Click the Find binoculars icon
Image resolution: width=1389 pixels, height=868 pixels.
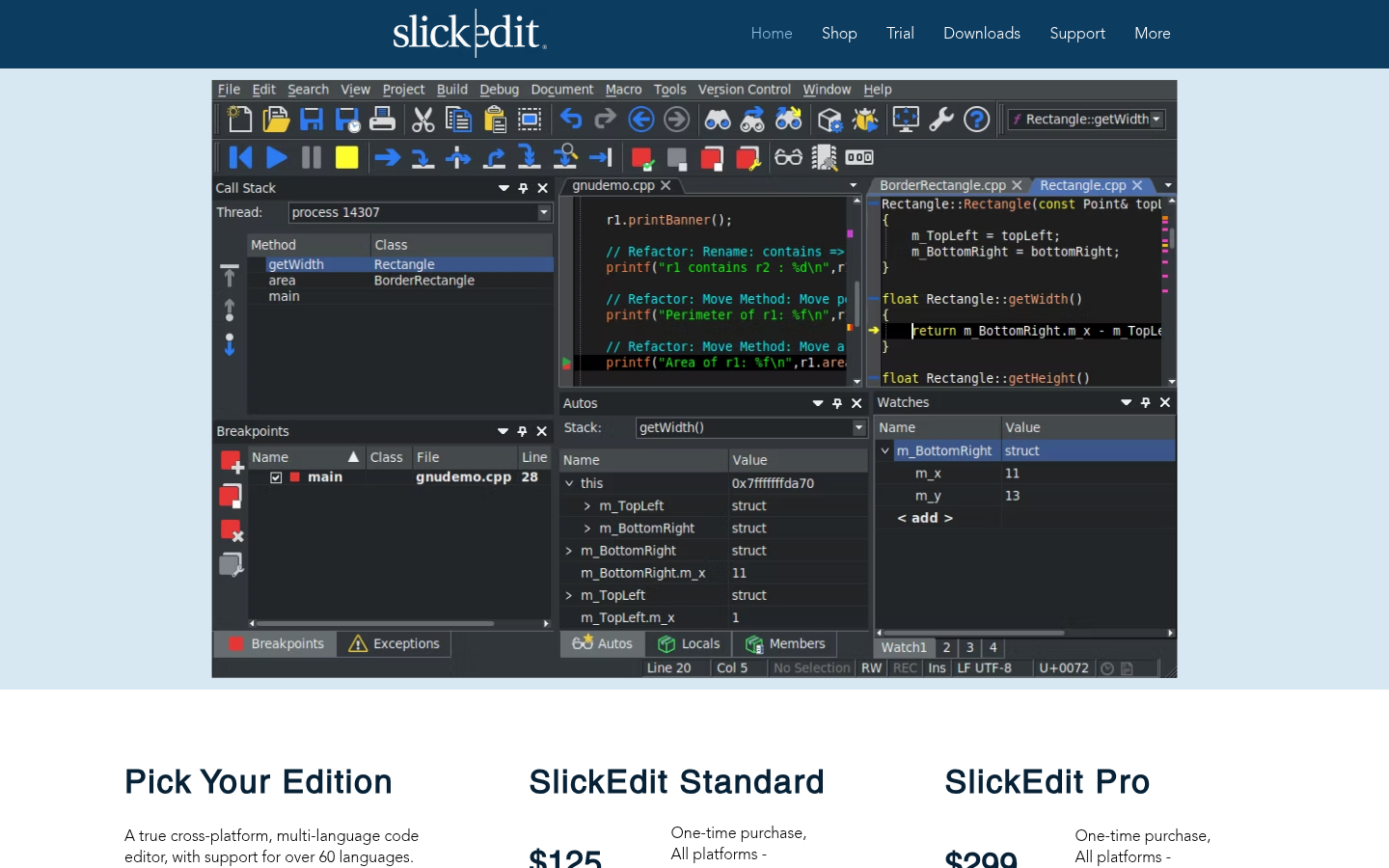[x=718, y=120]
